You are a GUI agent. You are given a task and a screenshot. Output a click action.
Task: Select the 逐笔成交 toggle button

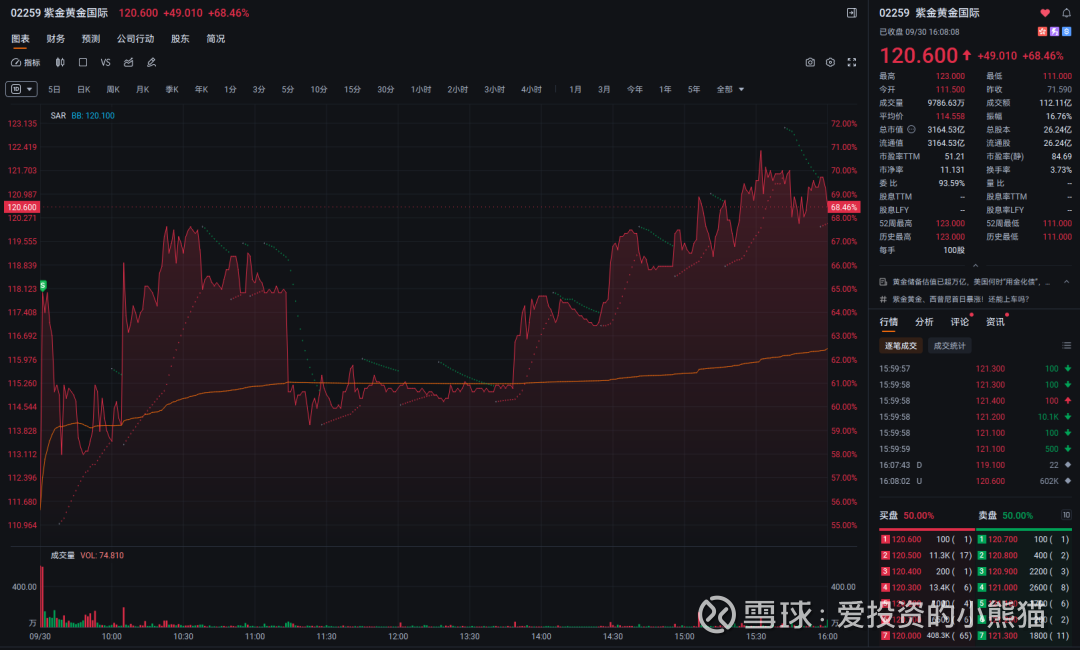[901, 346]
